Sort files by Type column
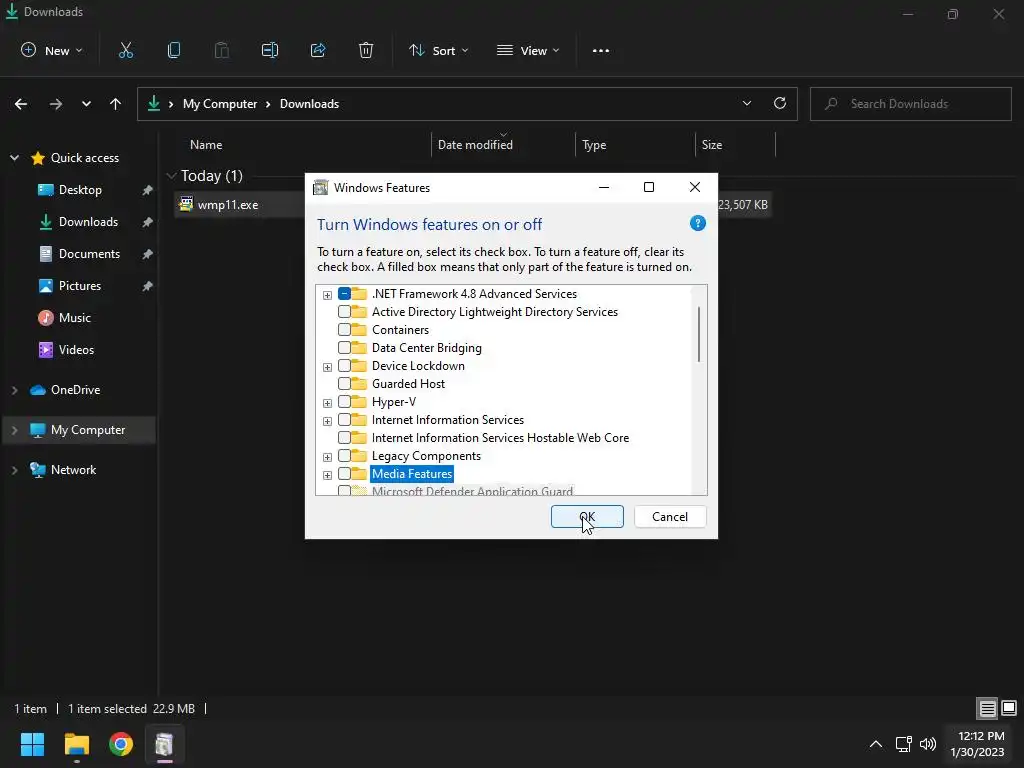This screenshot has width=1024, height=768. pyautogui.click(x=594, y=144)
